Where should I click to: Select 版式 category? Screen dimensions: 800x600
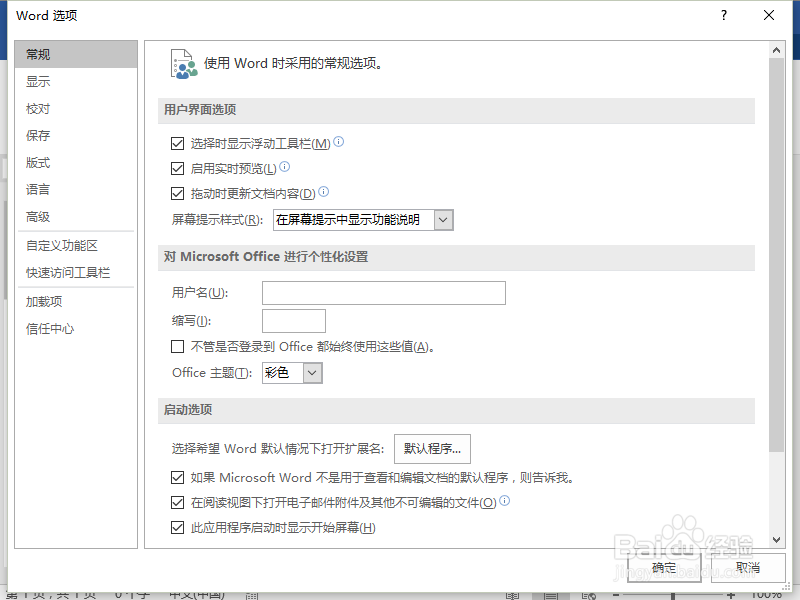[76, 163]
